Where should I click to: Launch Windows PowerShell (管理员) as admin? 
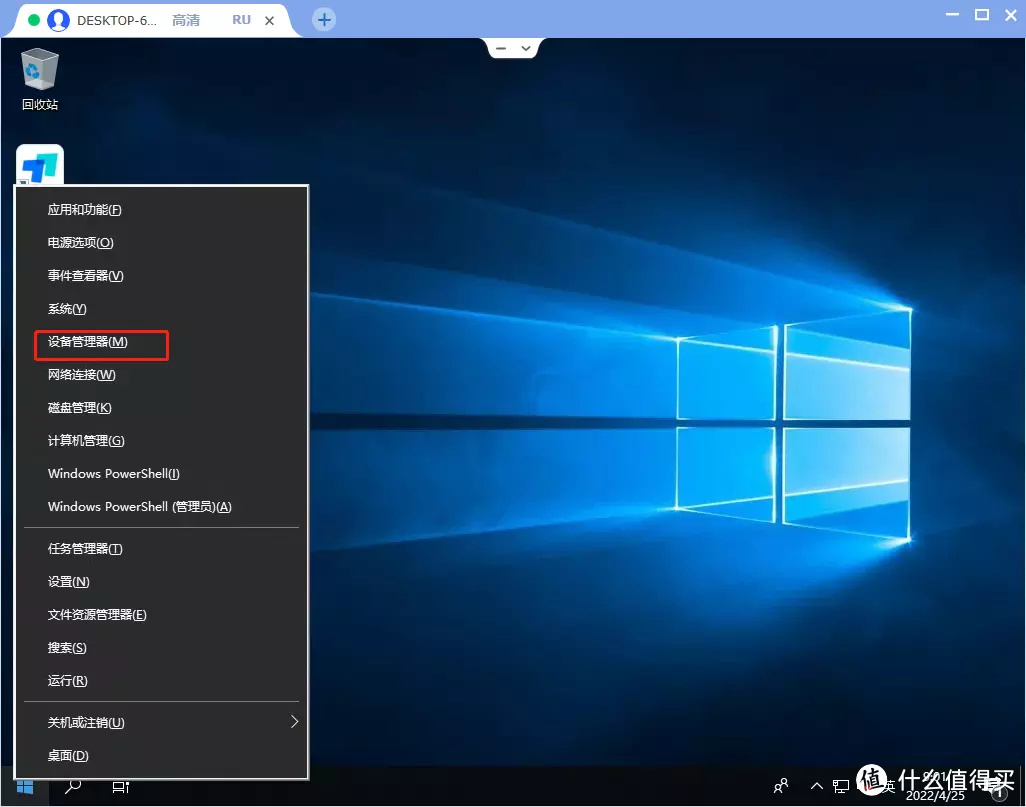161,507
